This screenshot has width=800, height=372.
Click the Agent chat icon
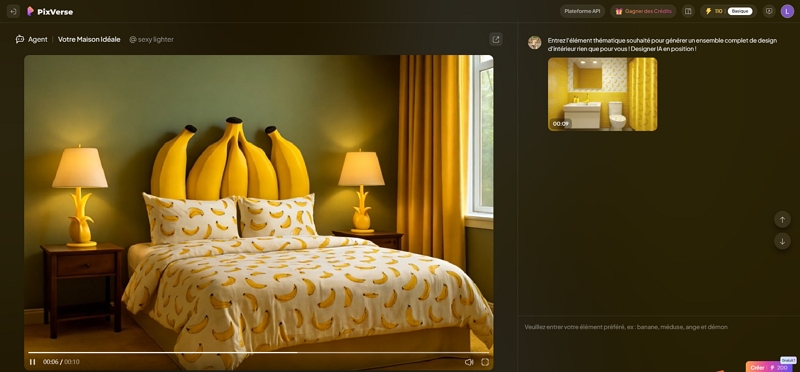[x=20, y=39]
